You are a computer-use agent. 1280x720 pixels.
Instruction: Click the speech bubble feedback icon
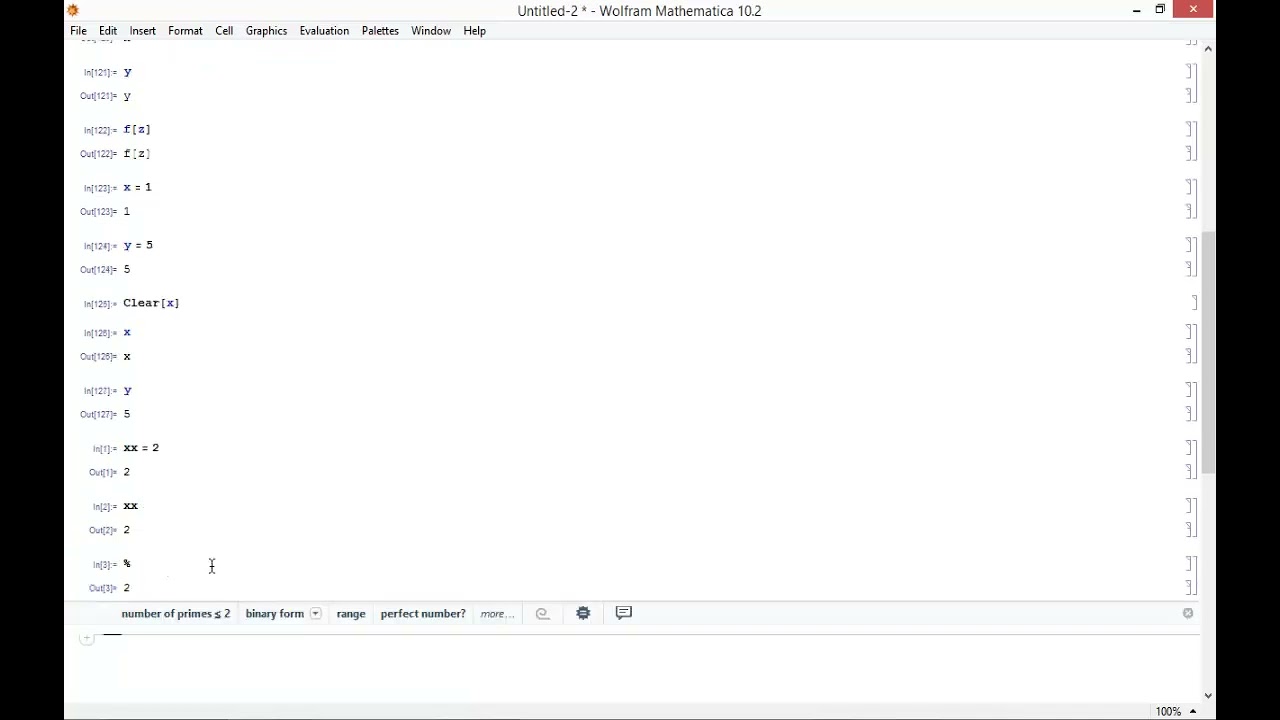point(623,613)
